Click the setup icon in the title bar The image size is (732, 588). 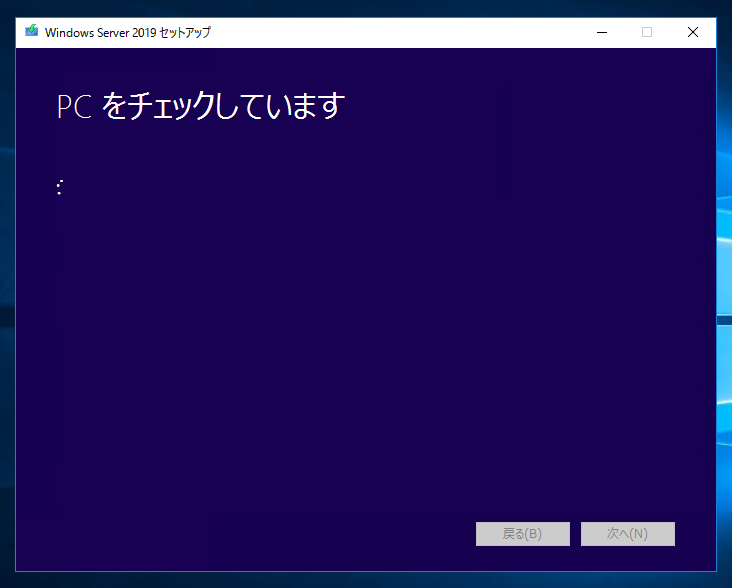31,30
